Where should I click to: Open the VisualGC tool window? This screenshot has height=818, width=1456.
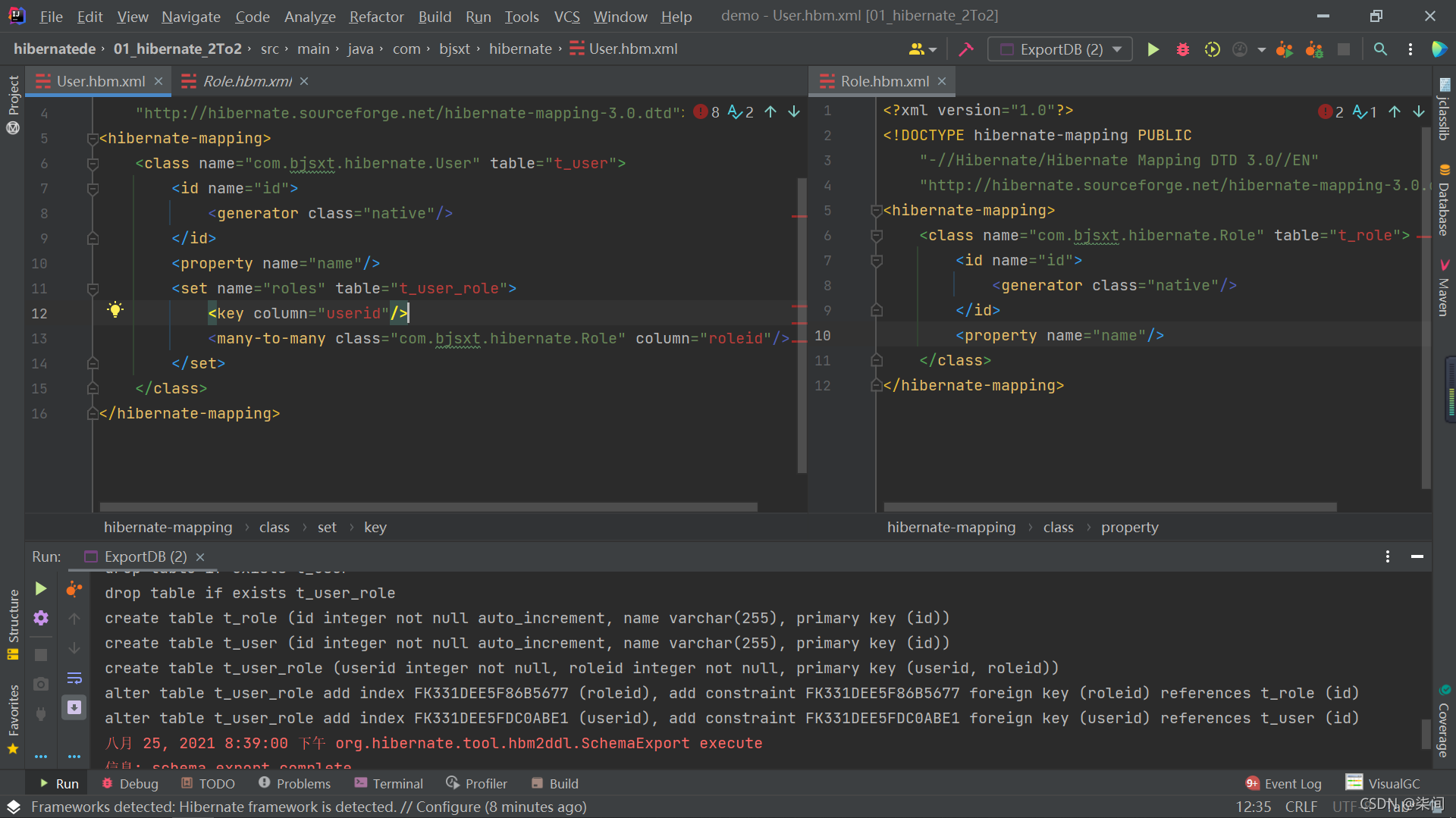click(1383, 783)
